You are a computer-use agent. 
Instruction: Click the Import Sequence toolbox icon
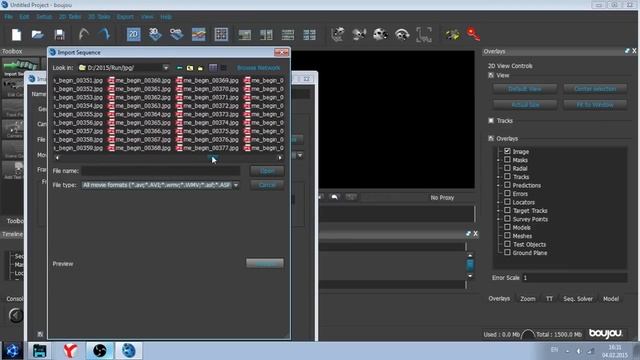point(20,67)
